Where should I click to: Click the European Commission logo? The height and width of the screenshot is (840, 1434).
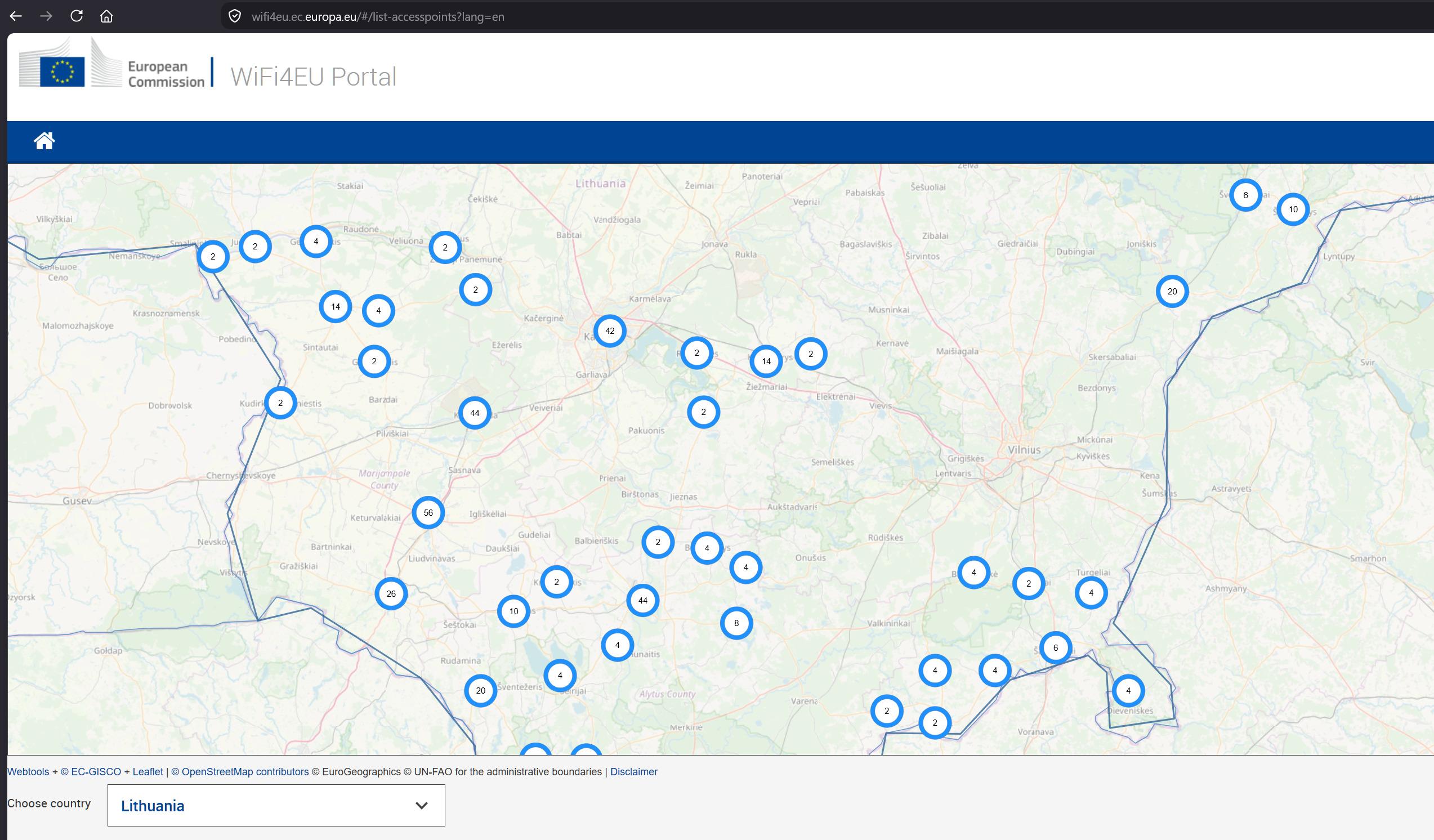(x=111, y=63)
